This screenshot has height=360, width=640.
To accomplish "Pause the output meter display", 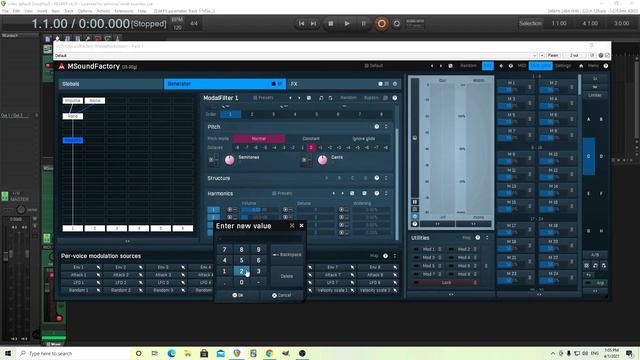I will (x=415, y=202).
